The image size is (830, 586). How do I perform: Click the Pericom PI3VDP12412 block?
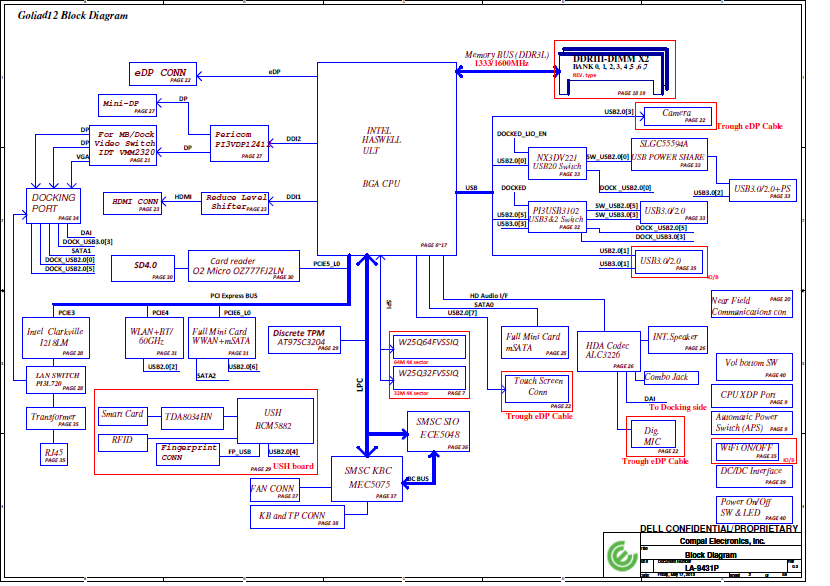click(239, 143)
